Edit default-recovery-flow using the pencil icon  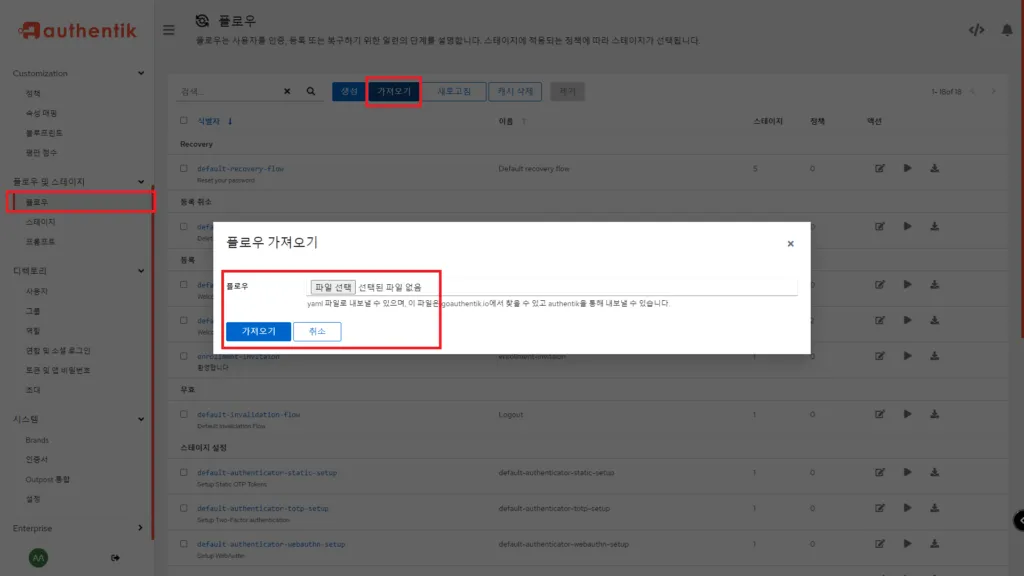point(879,168)
